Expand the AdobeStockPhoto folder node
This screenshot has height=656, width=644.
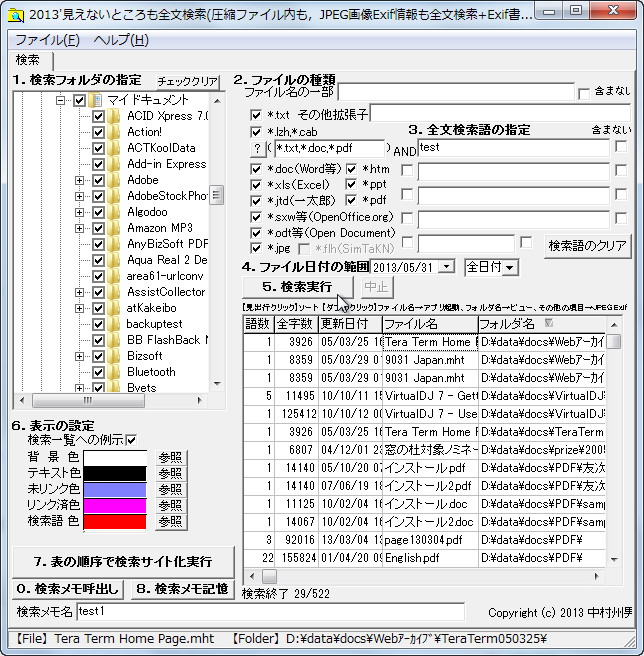coord(79,196)
